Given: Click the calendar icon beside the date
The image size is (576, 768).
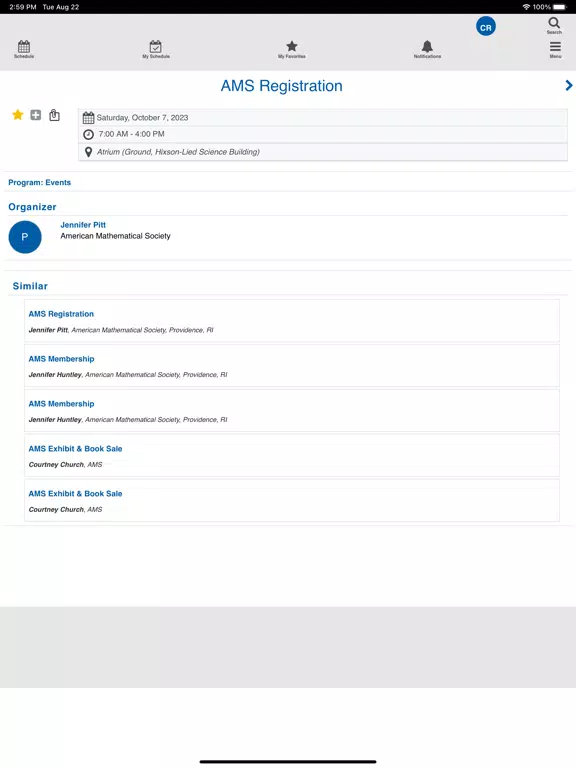Looking at the screenshot, I should tap(88, 118).
